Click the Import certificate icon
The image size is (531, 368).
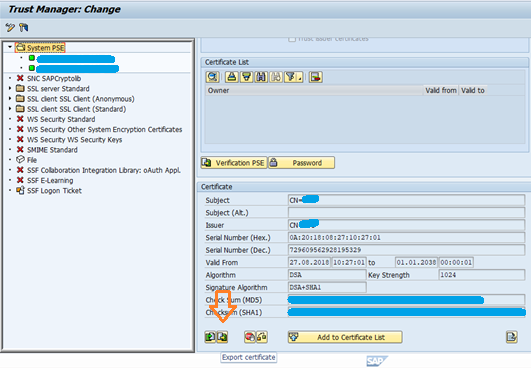point(210,337)
